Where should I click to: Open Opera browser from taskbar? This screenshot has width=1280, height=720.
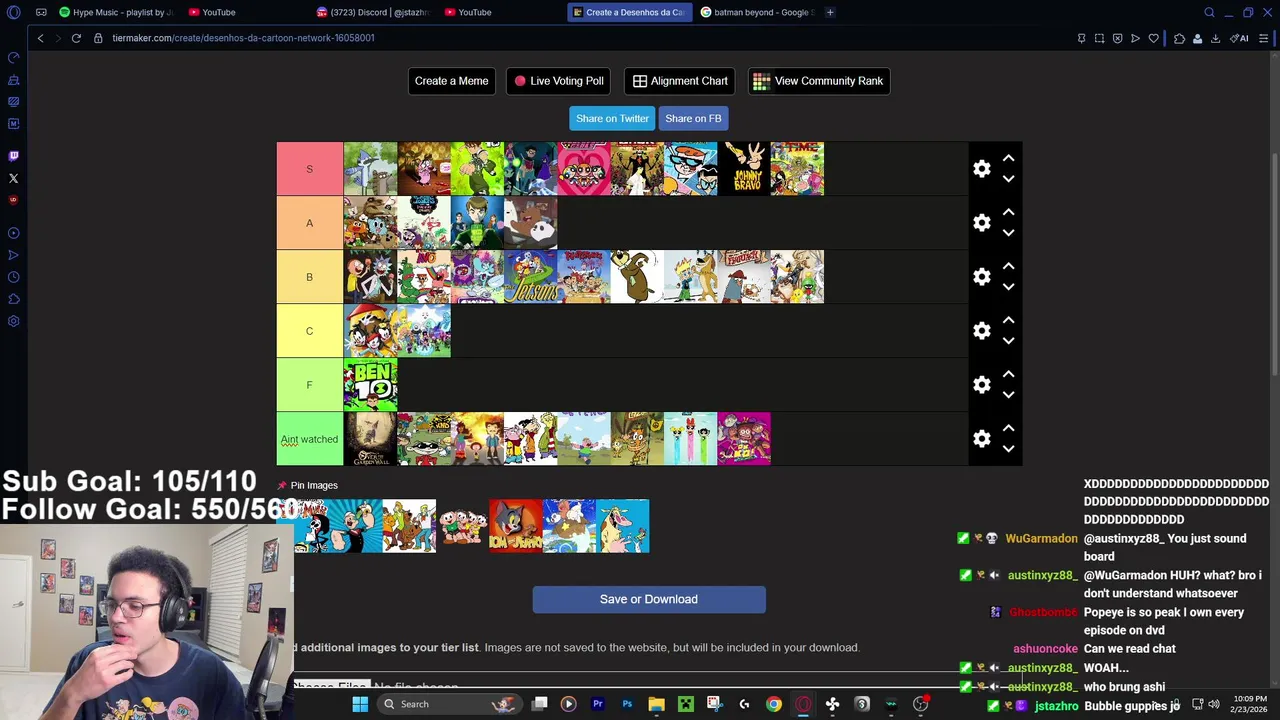tap(803, 704)
